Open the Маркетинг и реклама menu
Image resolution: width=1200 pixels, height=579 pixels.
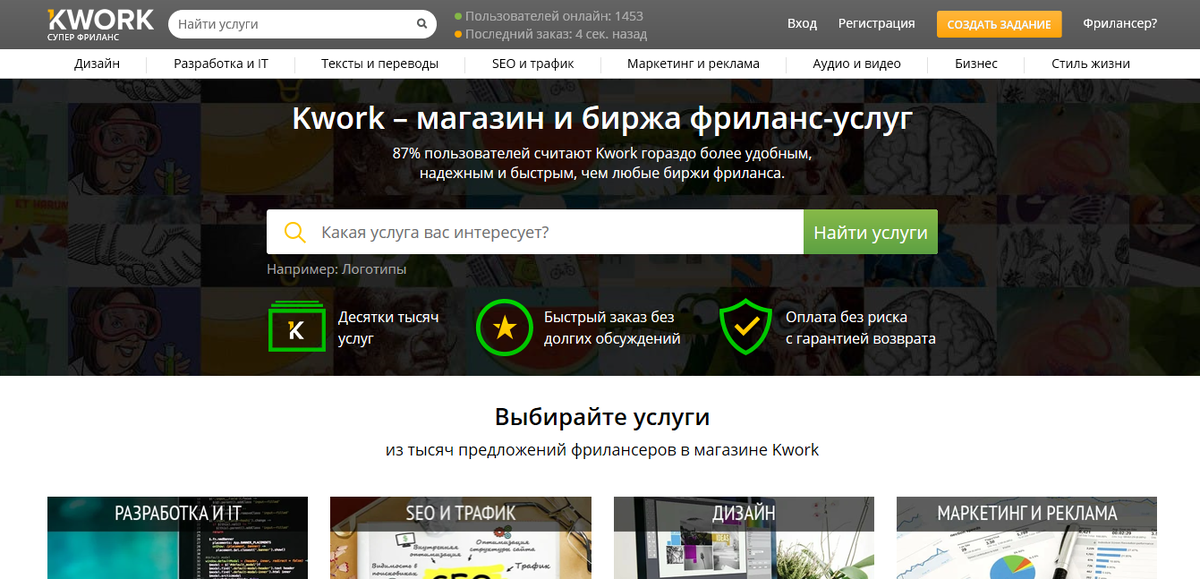(693, 64)
